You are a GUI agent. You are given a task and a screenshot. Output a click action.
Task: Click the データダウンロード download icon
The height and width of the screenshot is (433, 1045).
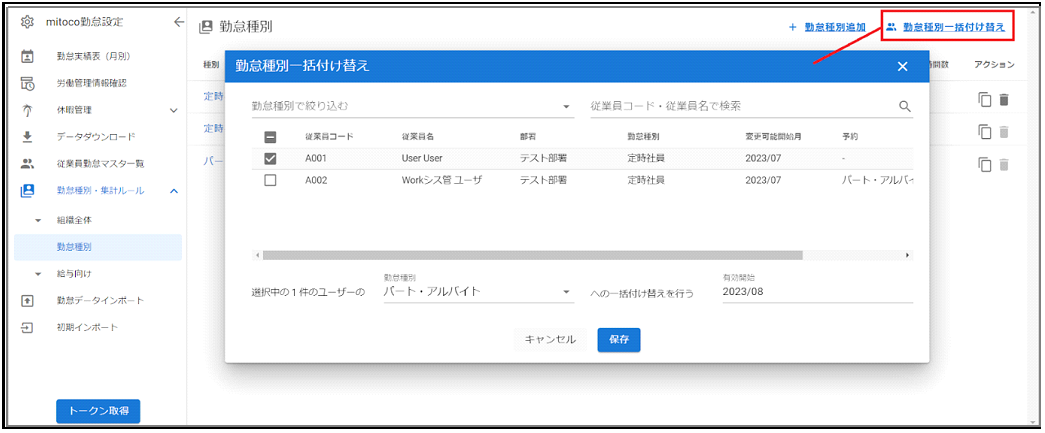(x=28, y=136)
